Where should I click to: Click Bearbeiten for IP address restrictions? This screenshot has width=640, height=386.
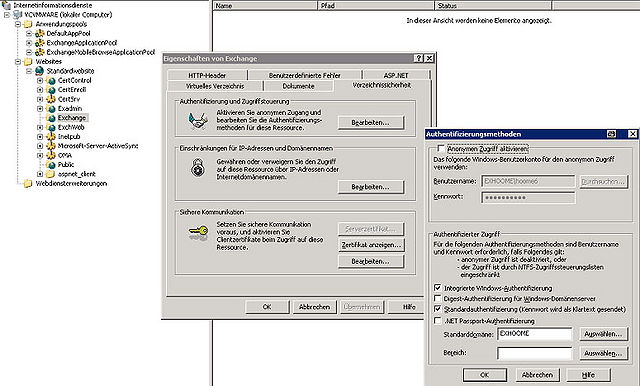(371, 187)
